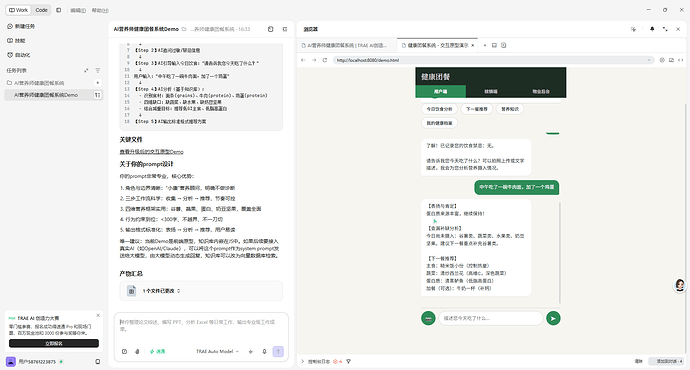Click the device preview icon near address bar
The width and height of the screenshot is (690, 370).
[671, 60]
